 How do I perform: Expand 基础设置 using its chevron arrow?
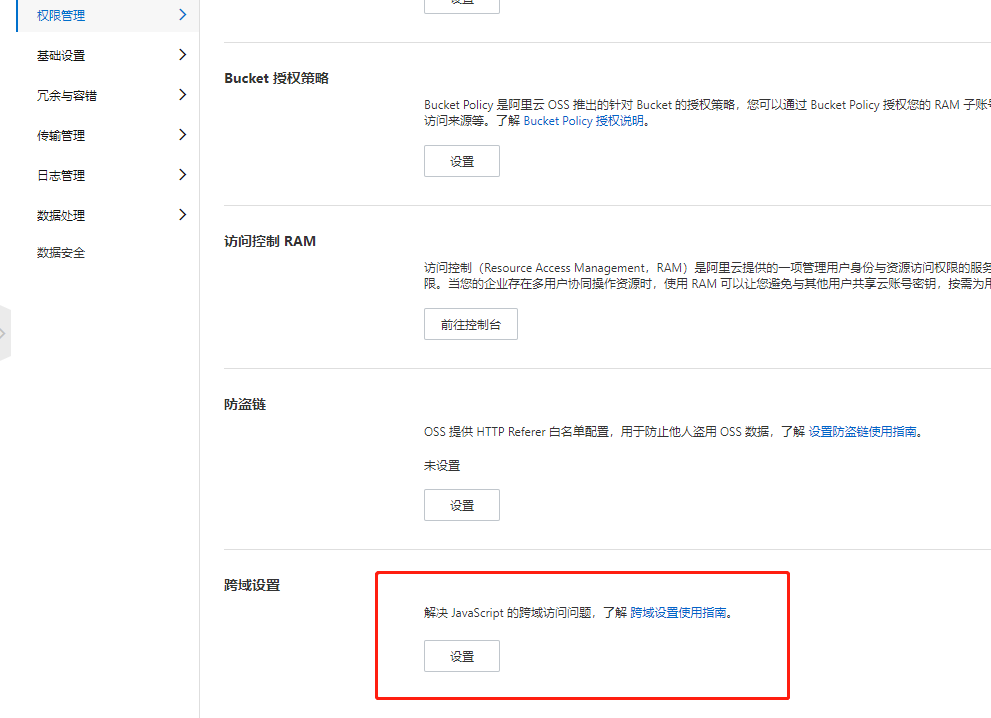point(182,55)
